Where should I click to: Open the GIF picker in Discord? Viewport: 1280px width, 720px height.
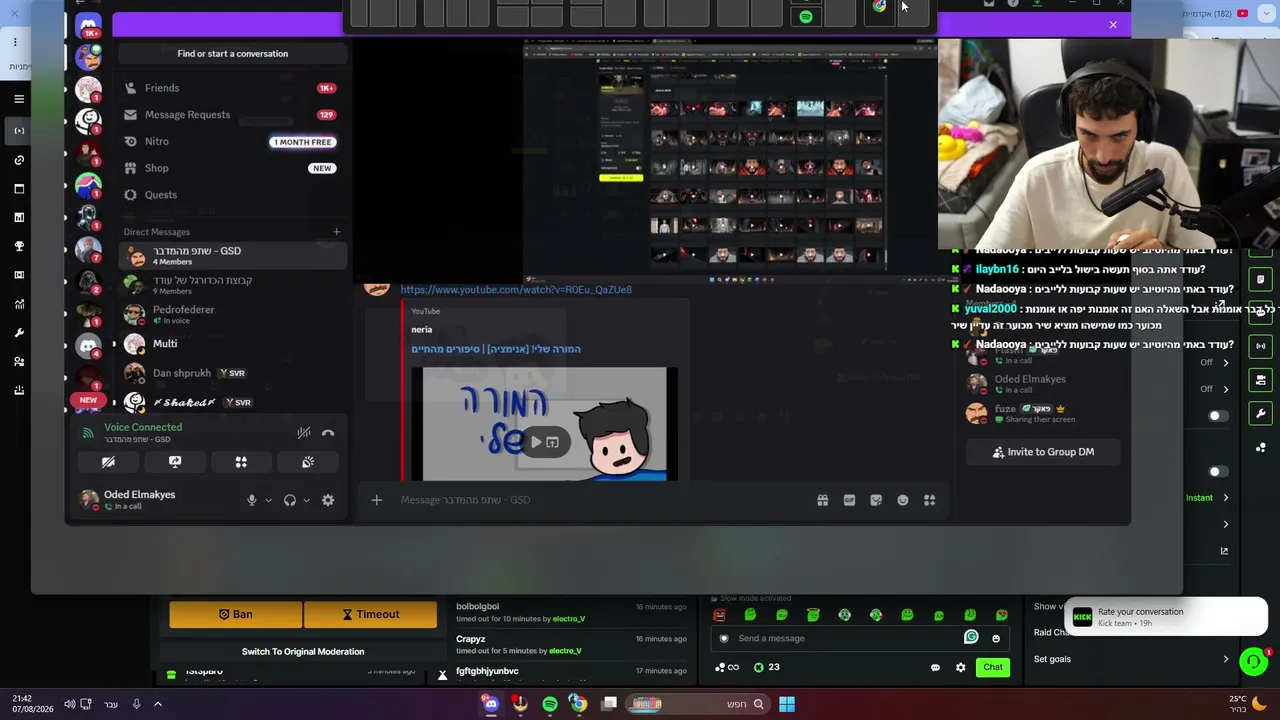coord(850,500)
